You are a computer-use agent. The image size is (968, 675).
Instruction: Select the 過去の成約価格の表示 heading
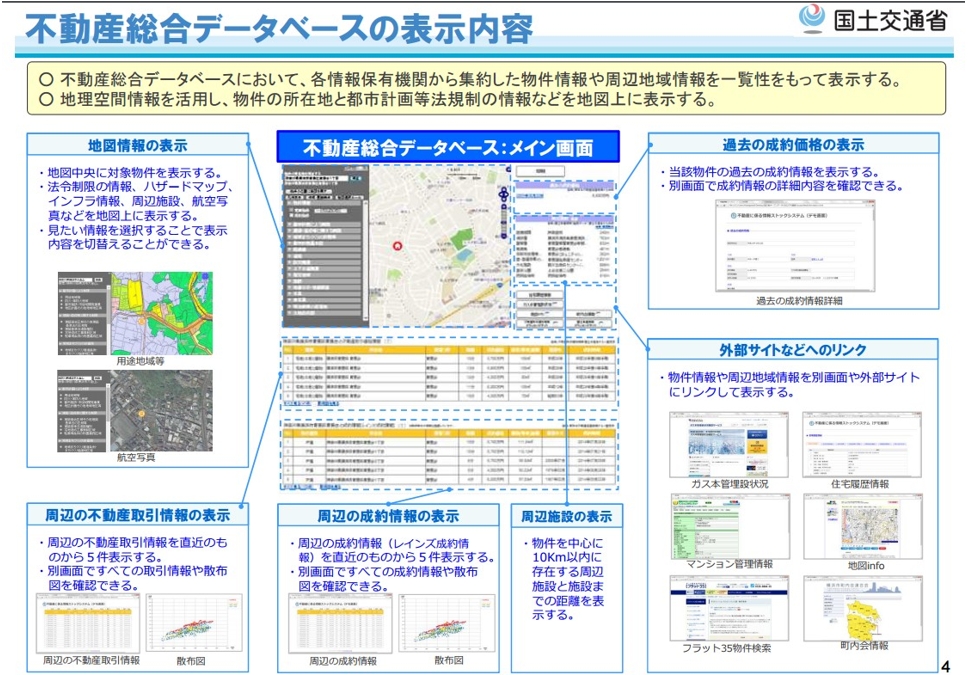click(x=793, y=145)
